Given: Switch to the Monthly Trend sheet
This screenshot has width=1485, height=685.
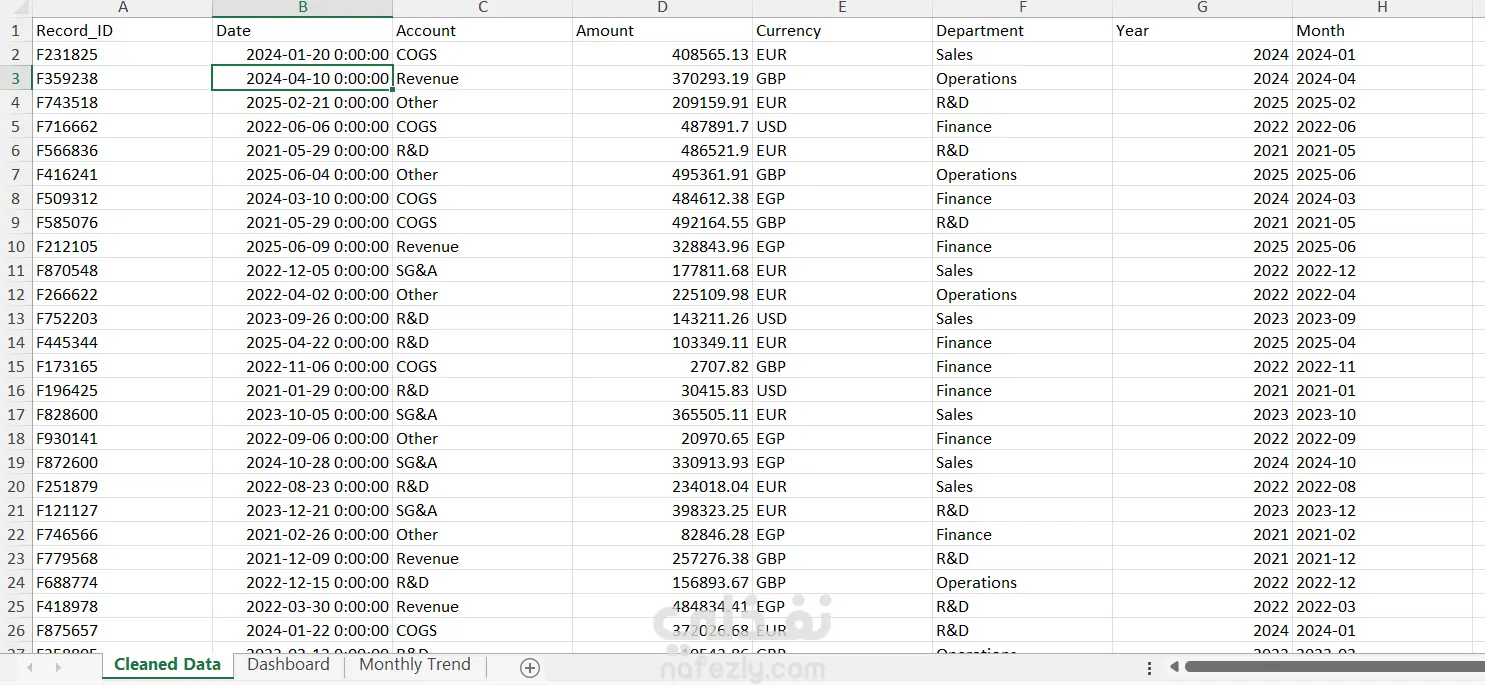Looking at the screenshot, I should tap(414, 665).
